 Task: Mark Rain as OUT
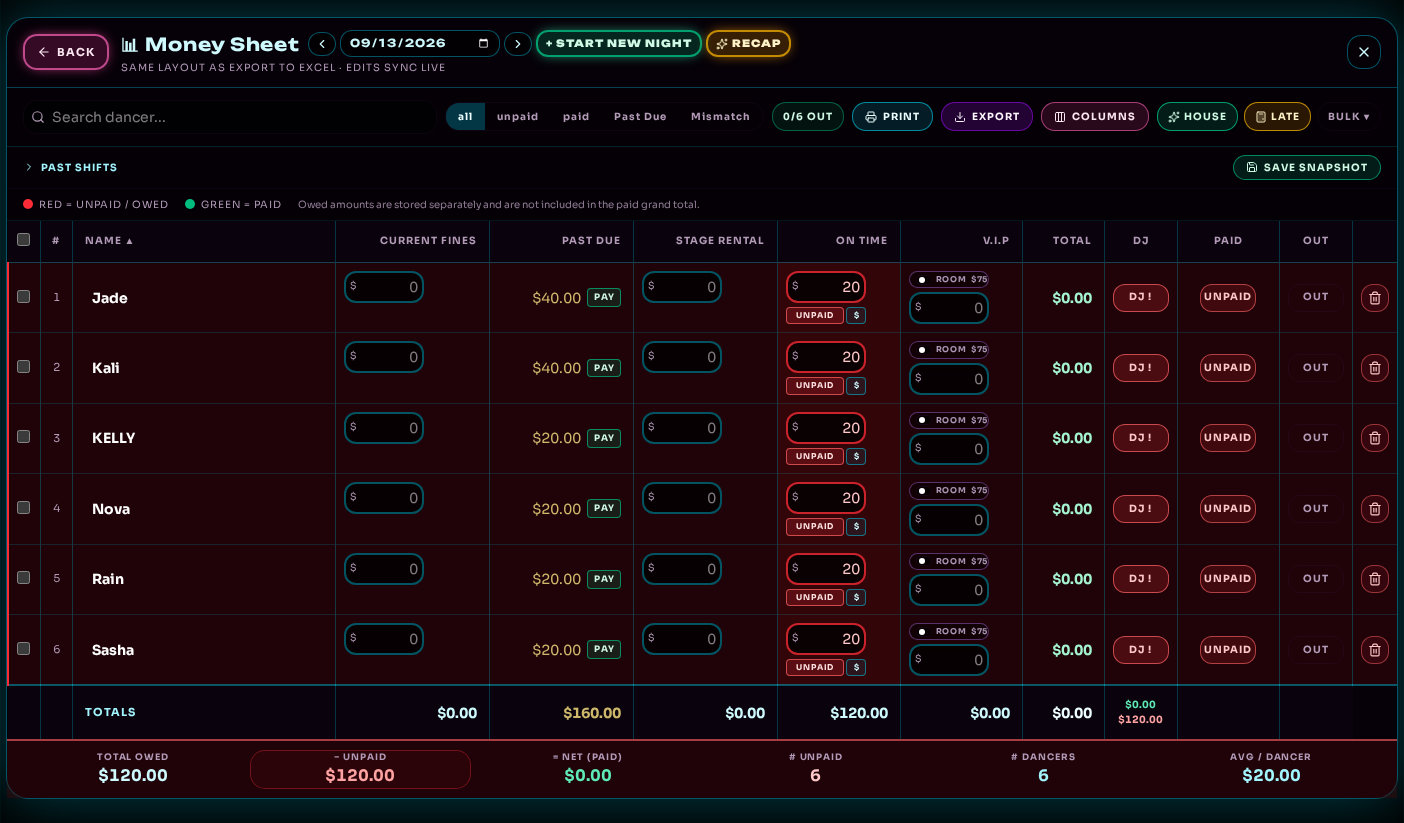(x=1316, y=579)
